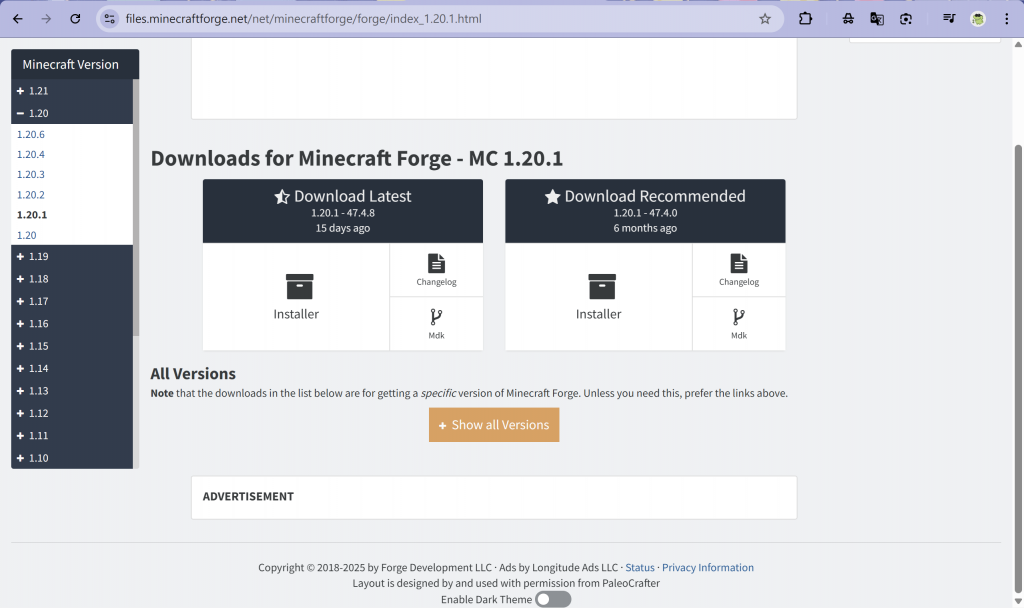The image size is (1024, 608).
Task: Expand the 1.12 version group
Action: point(72,413)
